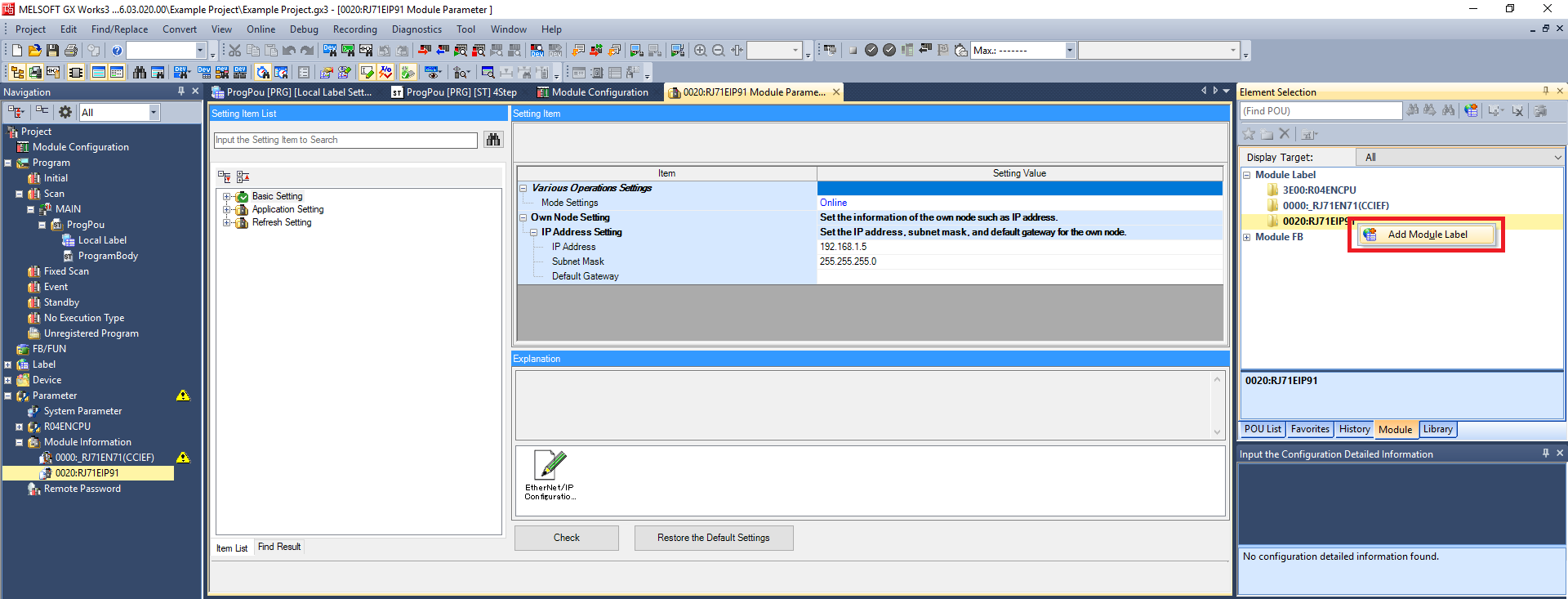Toggle auto-hide pin on Element Selection panel
This screenshot has height=599, width=1568.
point(1545,92)
